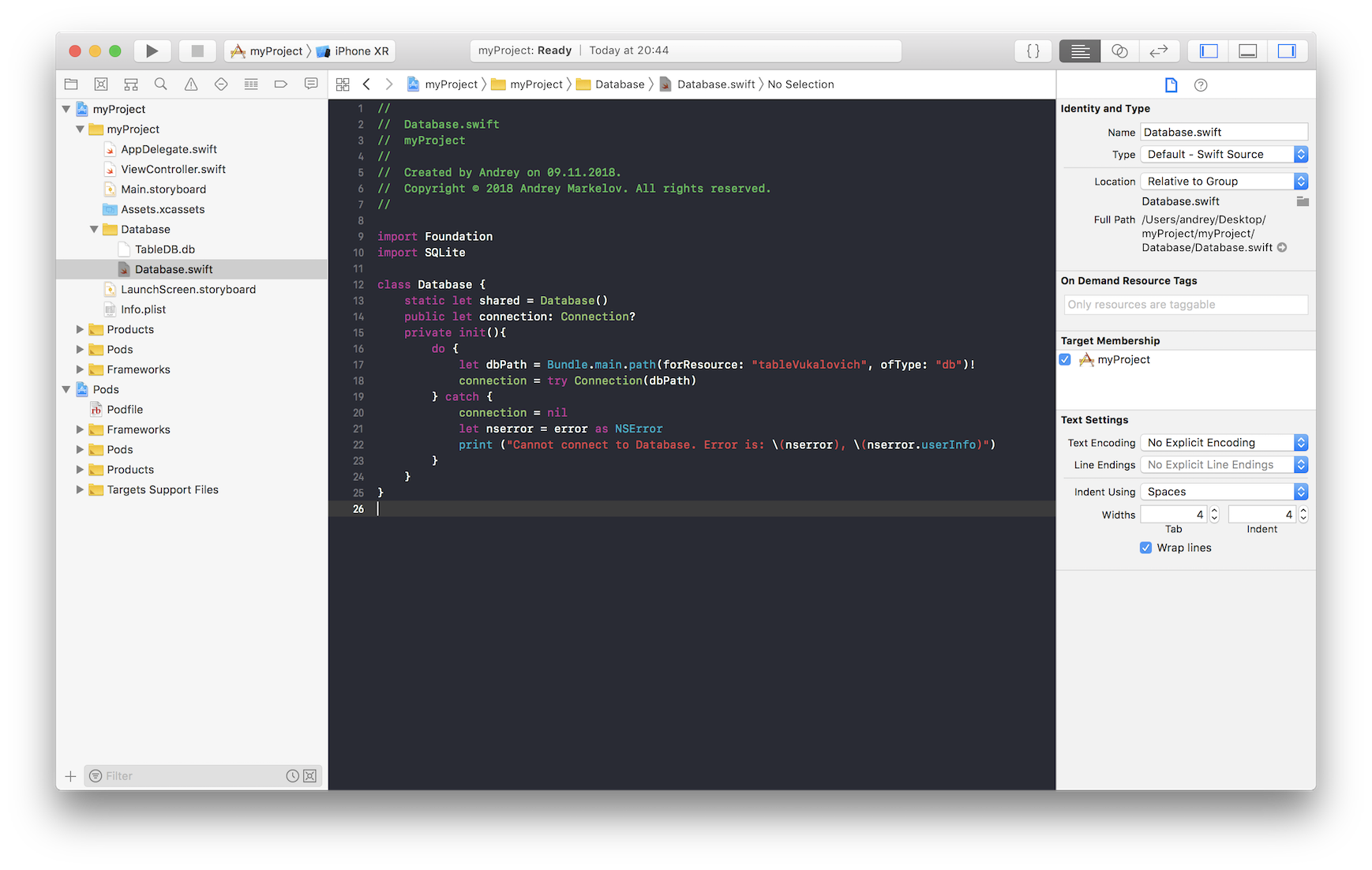Toggle the Wrap lines checkbox

pyautogui.click(x=1145, y=548)
